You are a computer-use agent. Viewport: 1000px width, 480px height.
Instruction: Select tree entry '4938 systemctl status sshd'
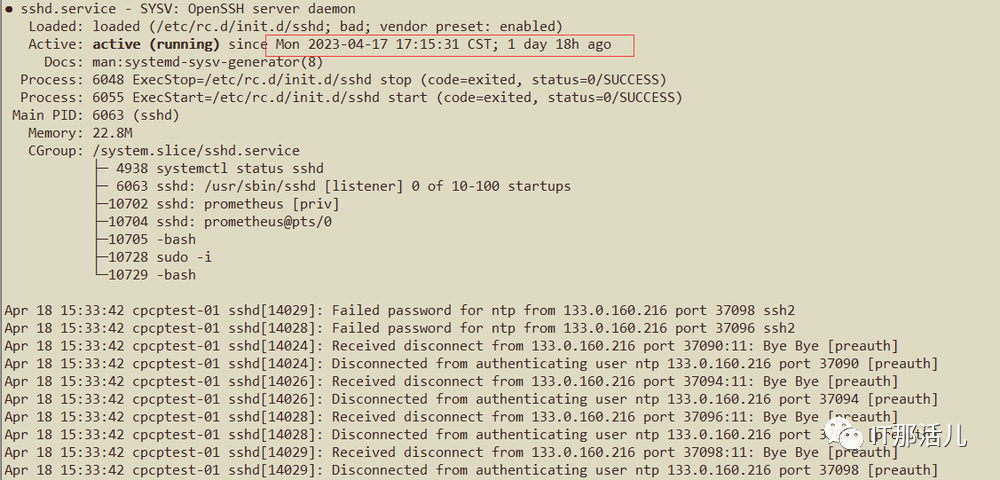(220, 168)
